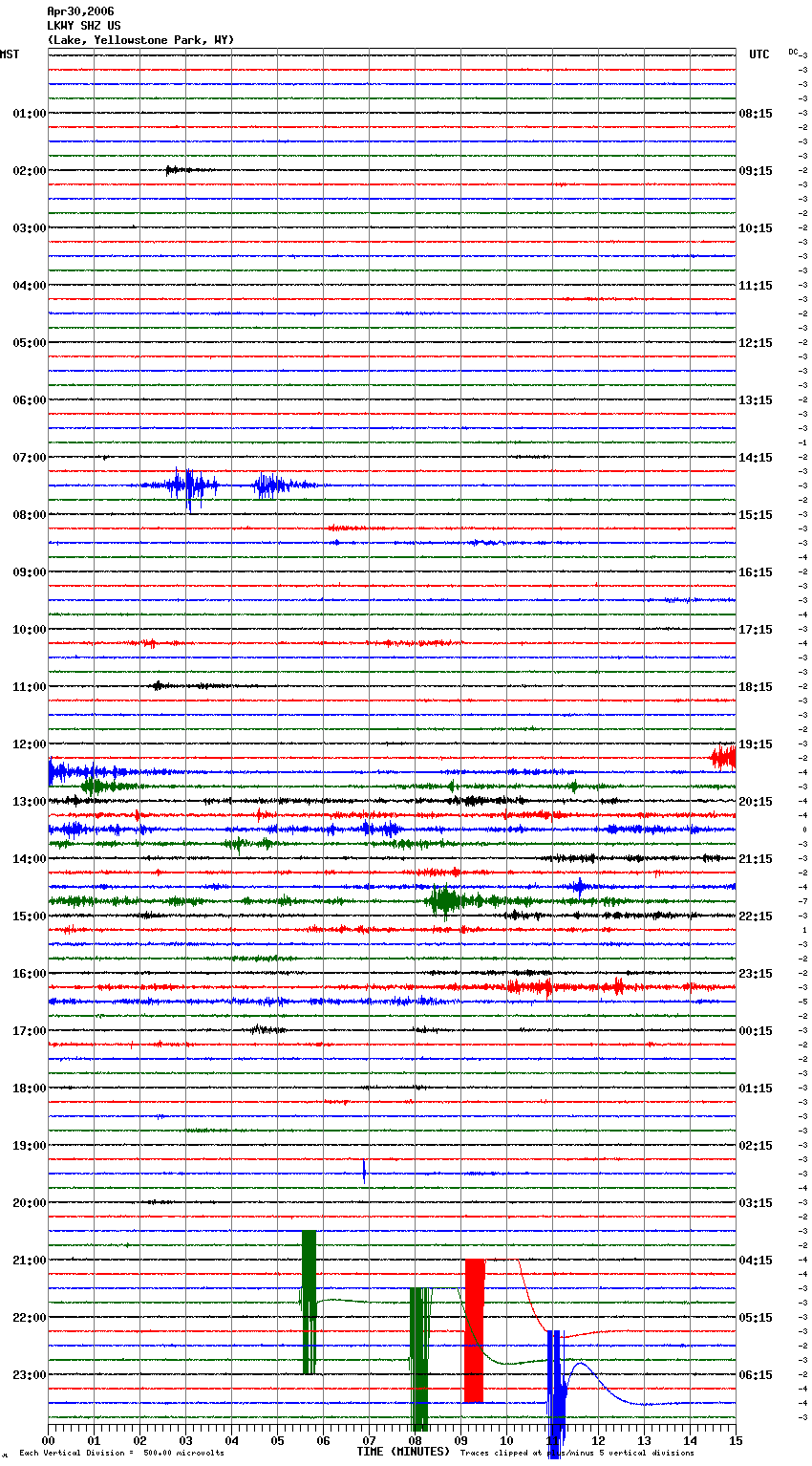Select the 16:00 MST time label
This screenshot has width=812, height=1466.
click(30, 974)
